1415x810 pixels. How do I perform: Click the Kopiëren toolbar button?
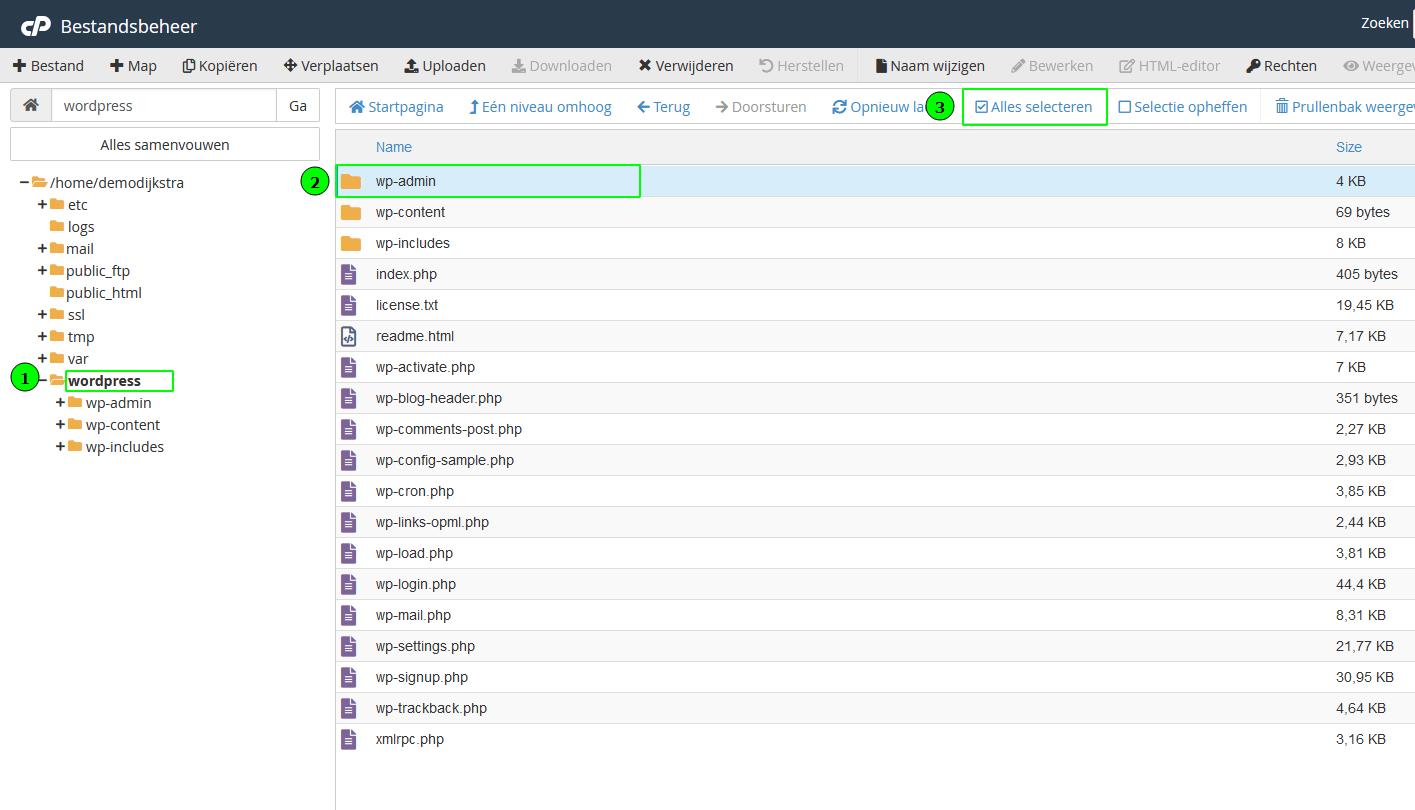(220, 66)
